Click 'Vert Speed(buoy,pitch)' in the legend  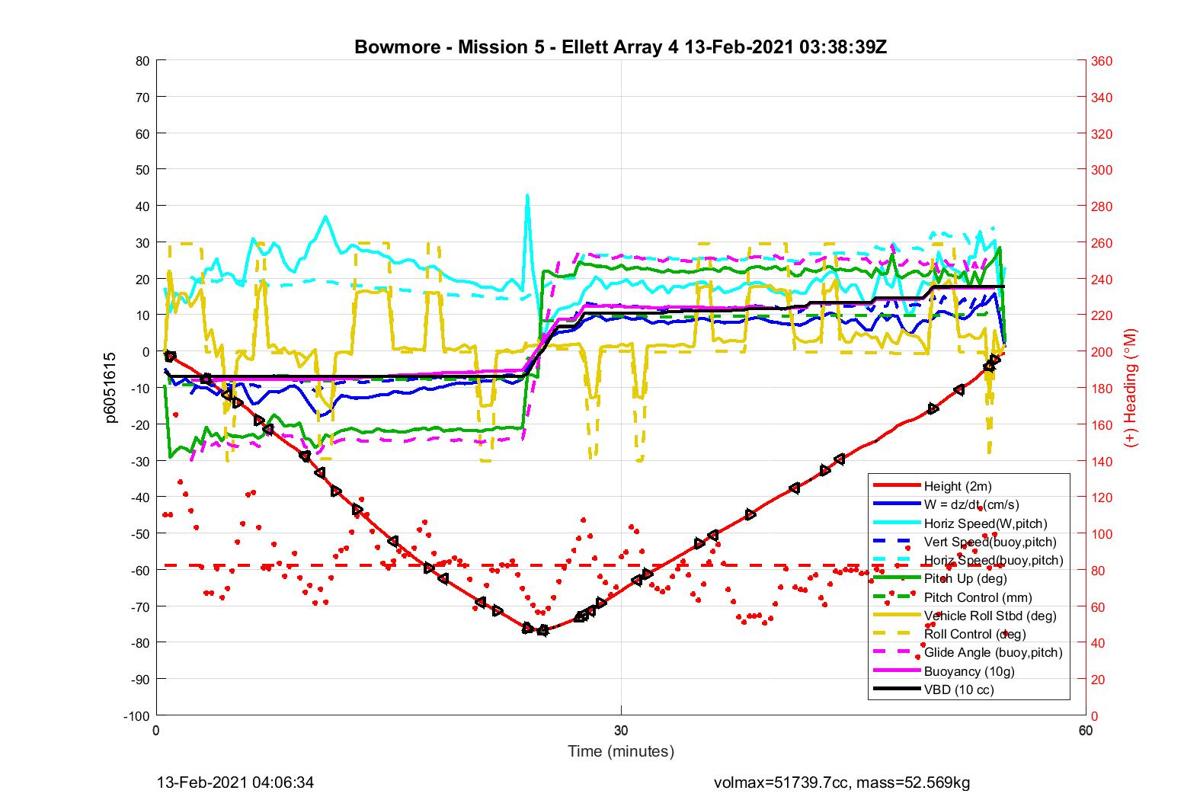coord(990,541)
